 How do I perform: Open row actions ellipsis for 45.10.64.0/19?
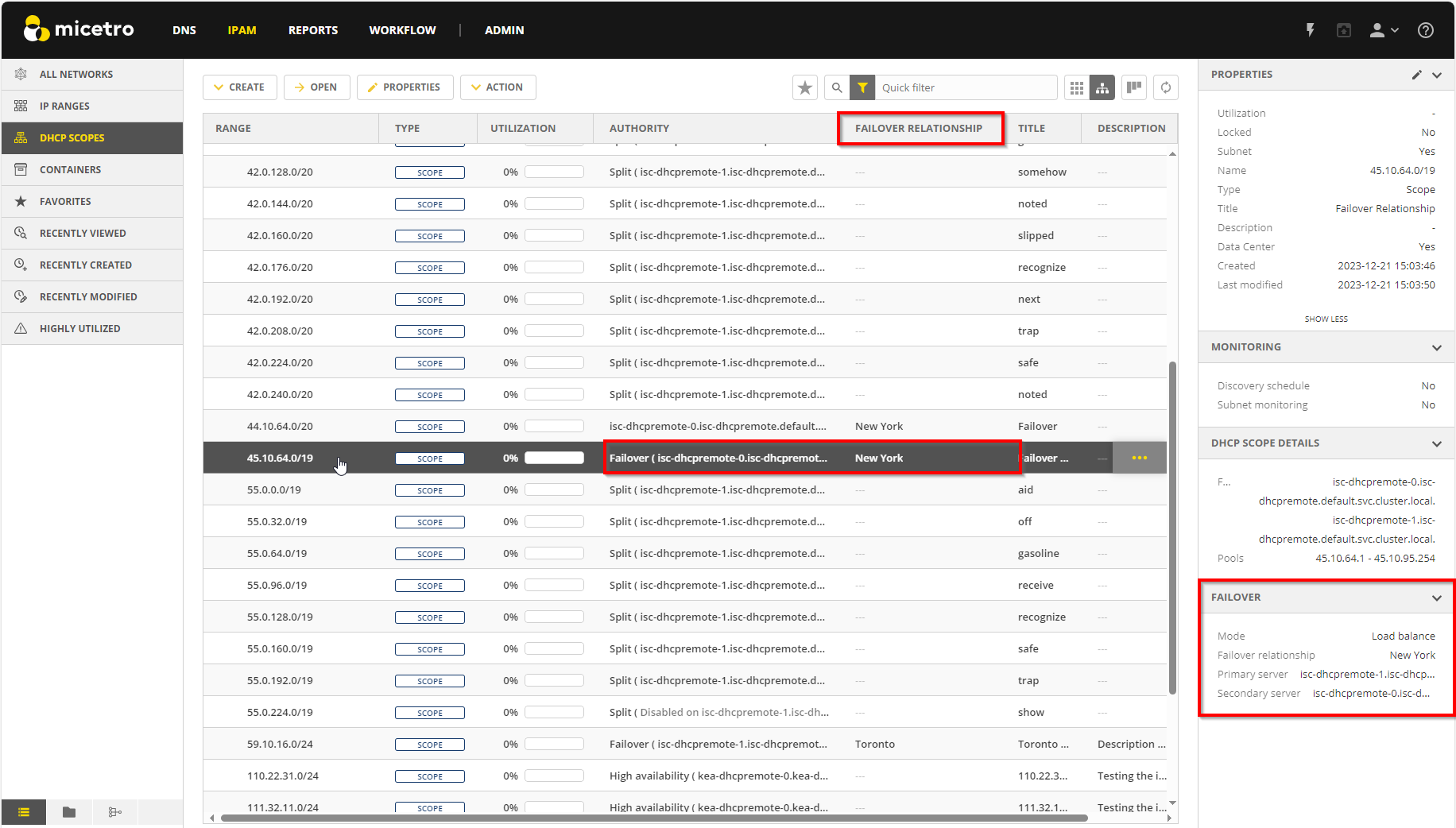(x=1139, y=458)
